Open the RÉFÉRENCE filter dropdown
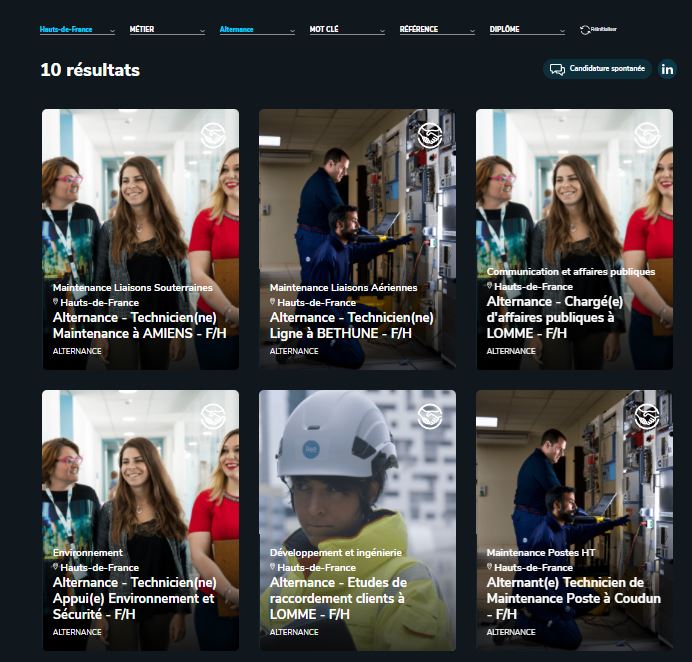692x662 pixels. [437, 30]
